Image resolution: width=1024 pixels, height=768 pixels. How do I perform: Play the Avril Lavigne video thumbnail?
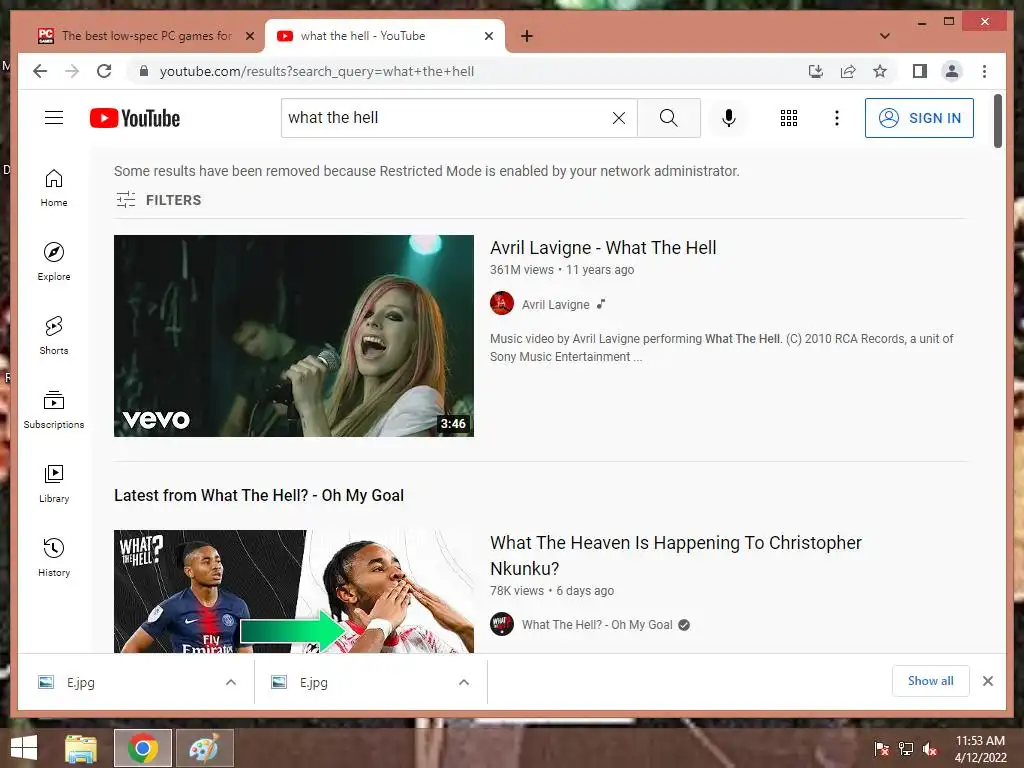(x=294, y=336)
